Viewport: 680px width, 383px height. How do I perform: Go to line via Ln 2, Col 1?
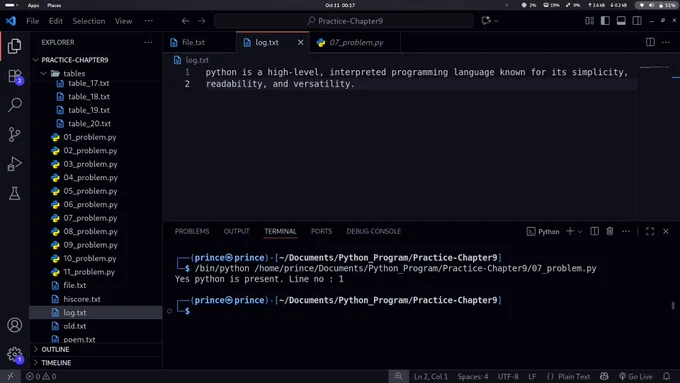(431, 376)
